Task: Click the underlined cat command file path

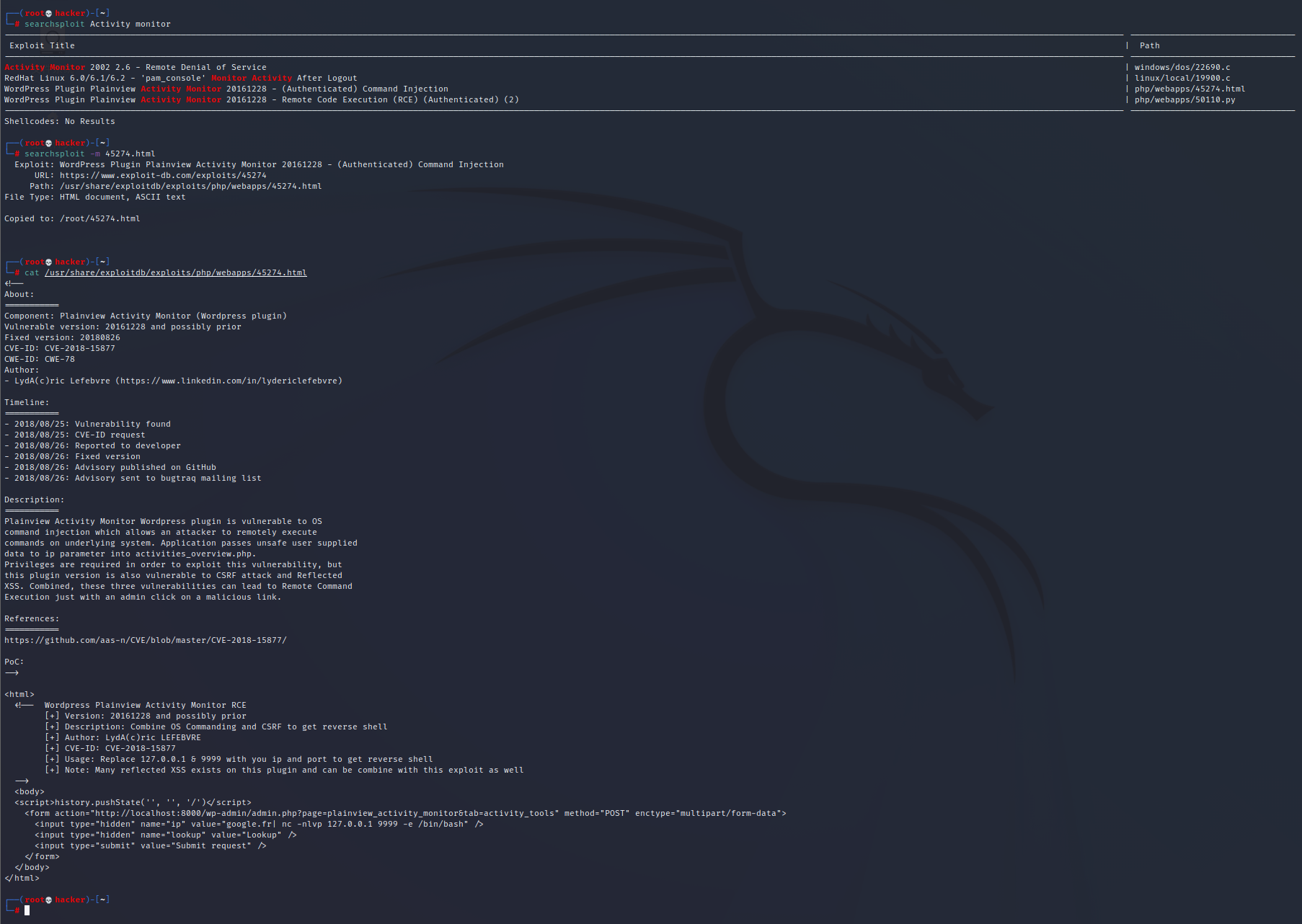Action: pyautogui.click(x=176, y=272)
